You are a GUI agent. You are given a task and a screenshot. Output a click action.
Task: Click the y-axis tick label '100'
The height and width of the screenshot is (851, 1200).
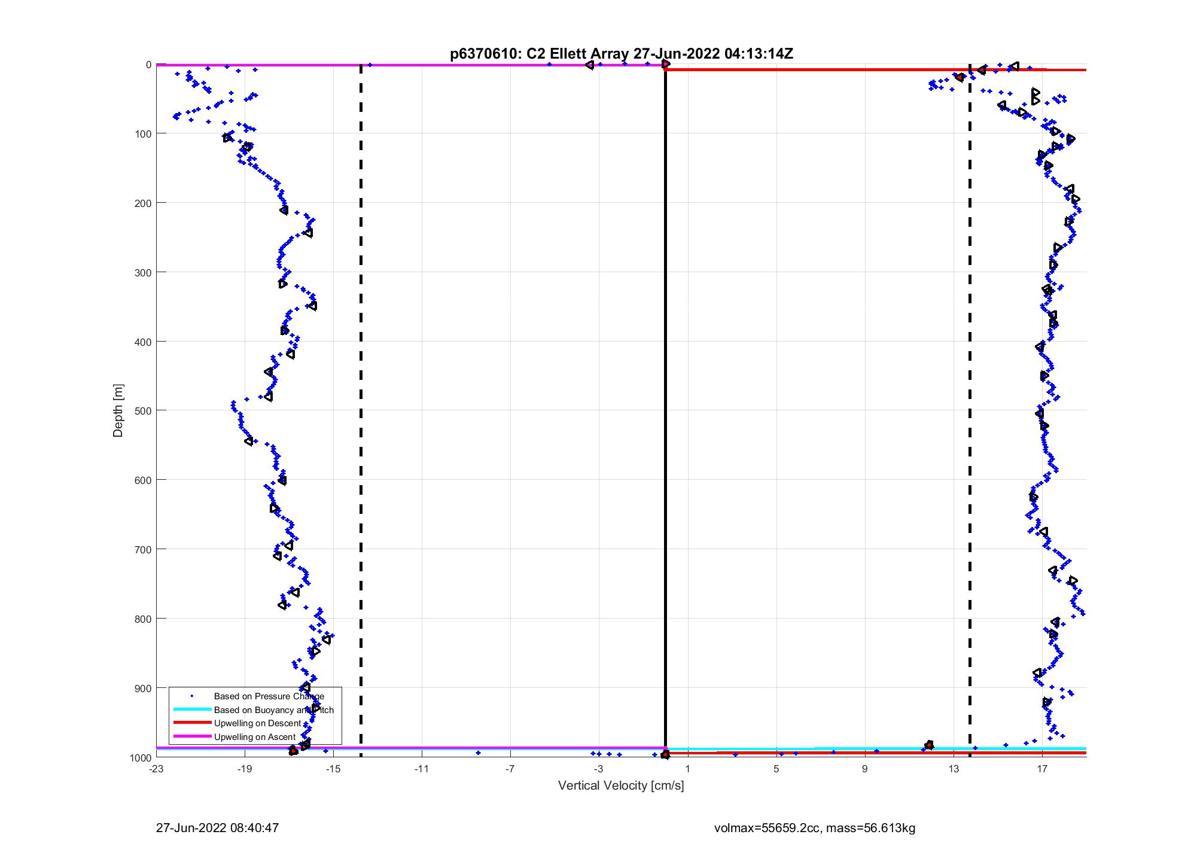tap(143, 134)
